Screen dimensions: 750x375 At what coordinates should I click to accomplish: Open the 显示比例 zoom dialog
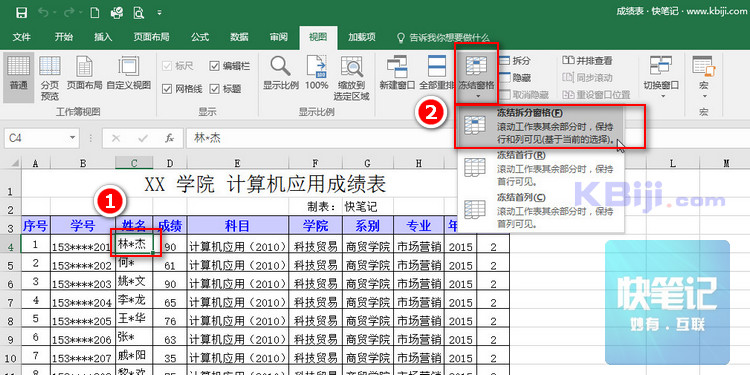pos(281,74)
